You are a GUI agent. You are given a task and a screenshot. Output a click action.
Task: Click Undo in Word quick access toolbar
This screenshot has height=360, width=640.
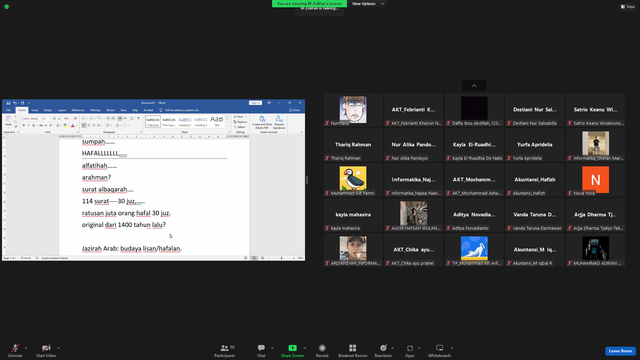[x=15, y=103]
